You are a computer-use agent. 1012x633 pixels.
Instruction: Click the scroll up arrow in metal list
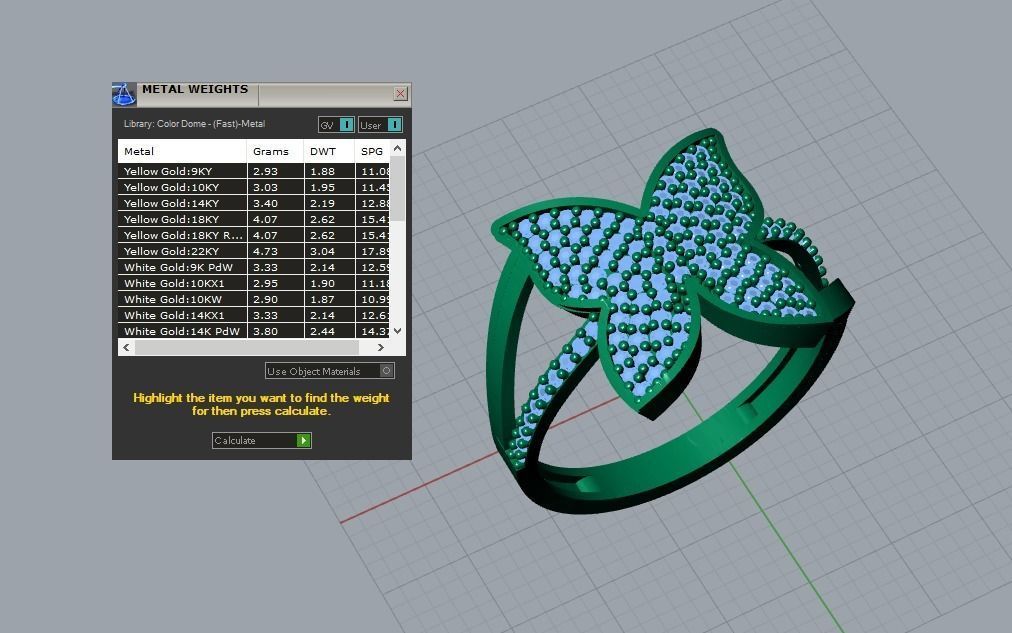(x=398, y=148)
